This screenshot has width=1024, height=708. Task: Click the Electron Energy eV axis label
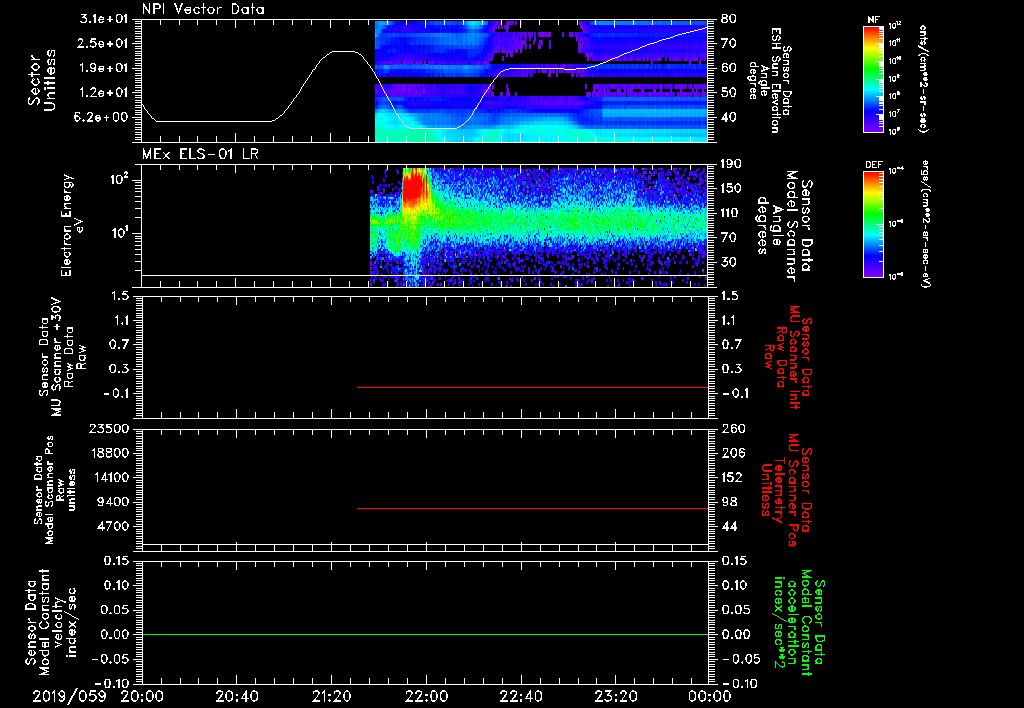73,225
